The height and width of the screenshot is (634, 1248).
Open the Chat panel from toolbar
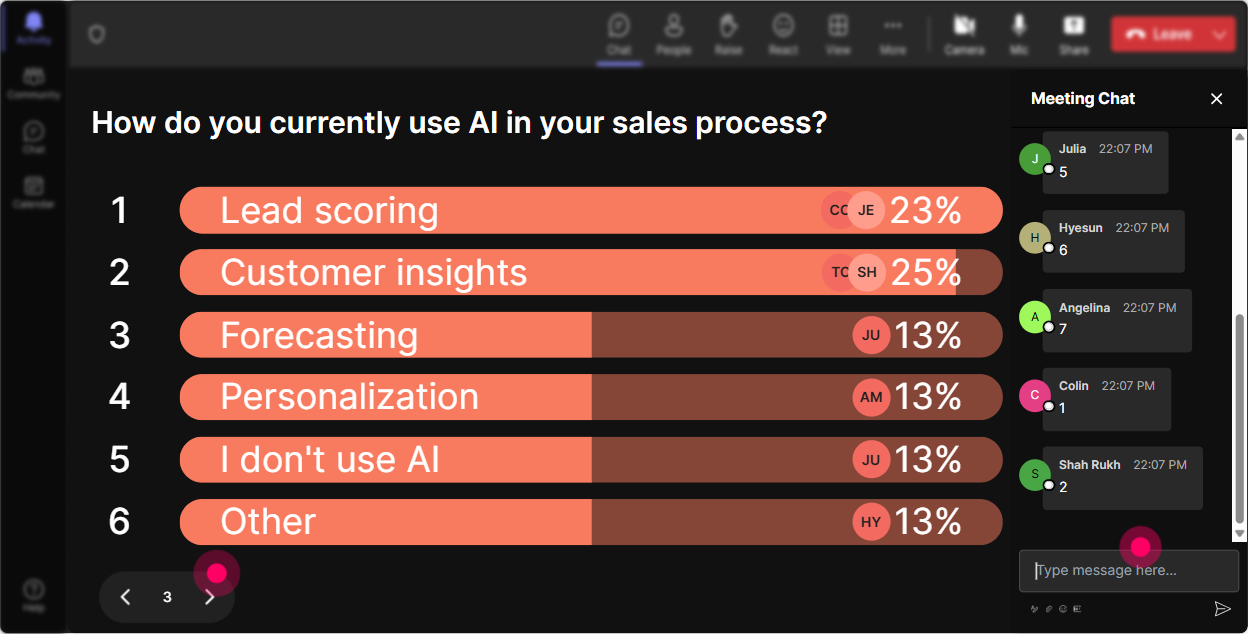point(619,34)
